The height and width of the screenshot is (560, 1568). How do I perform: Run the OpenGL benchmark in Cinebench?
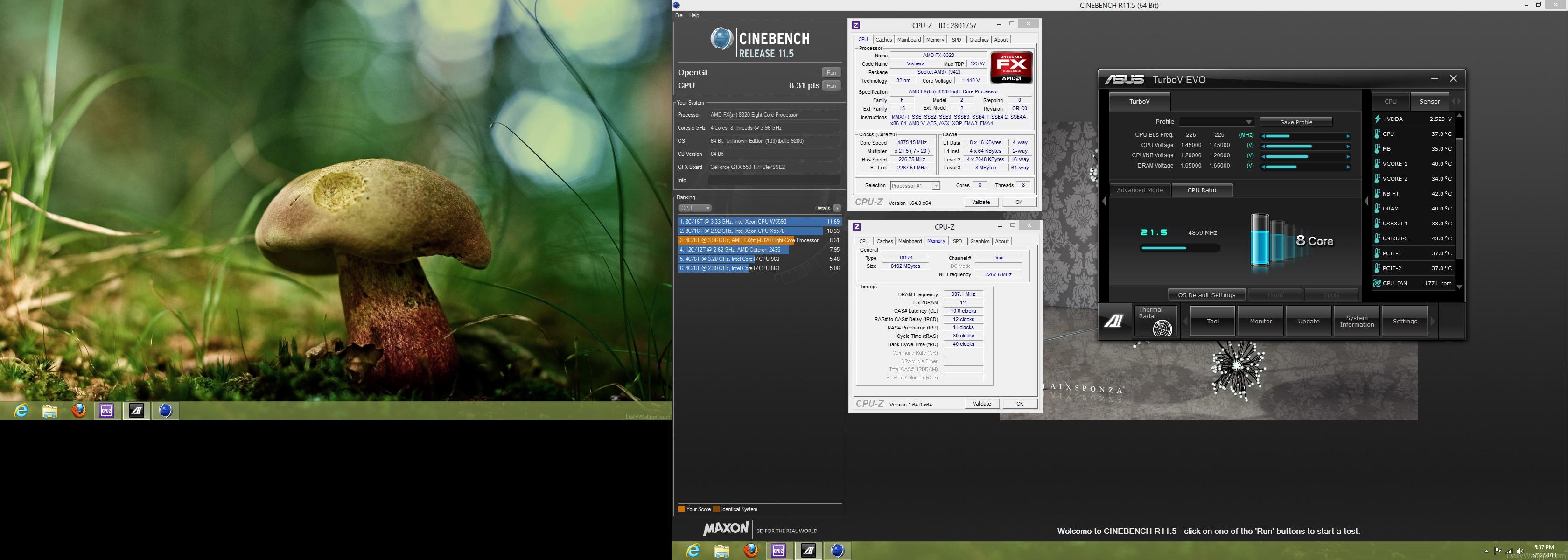(x=831, y=72)
